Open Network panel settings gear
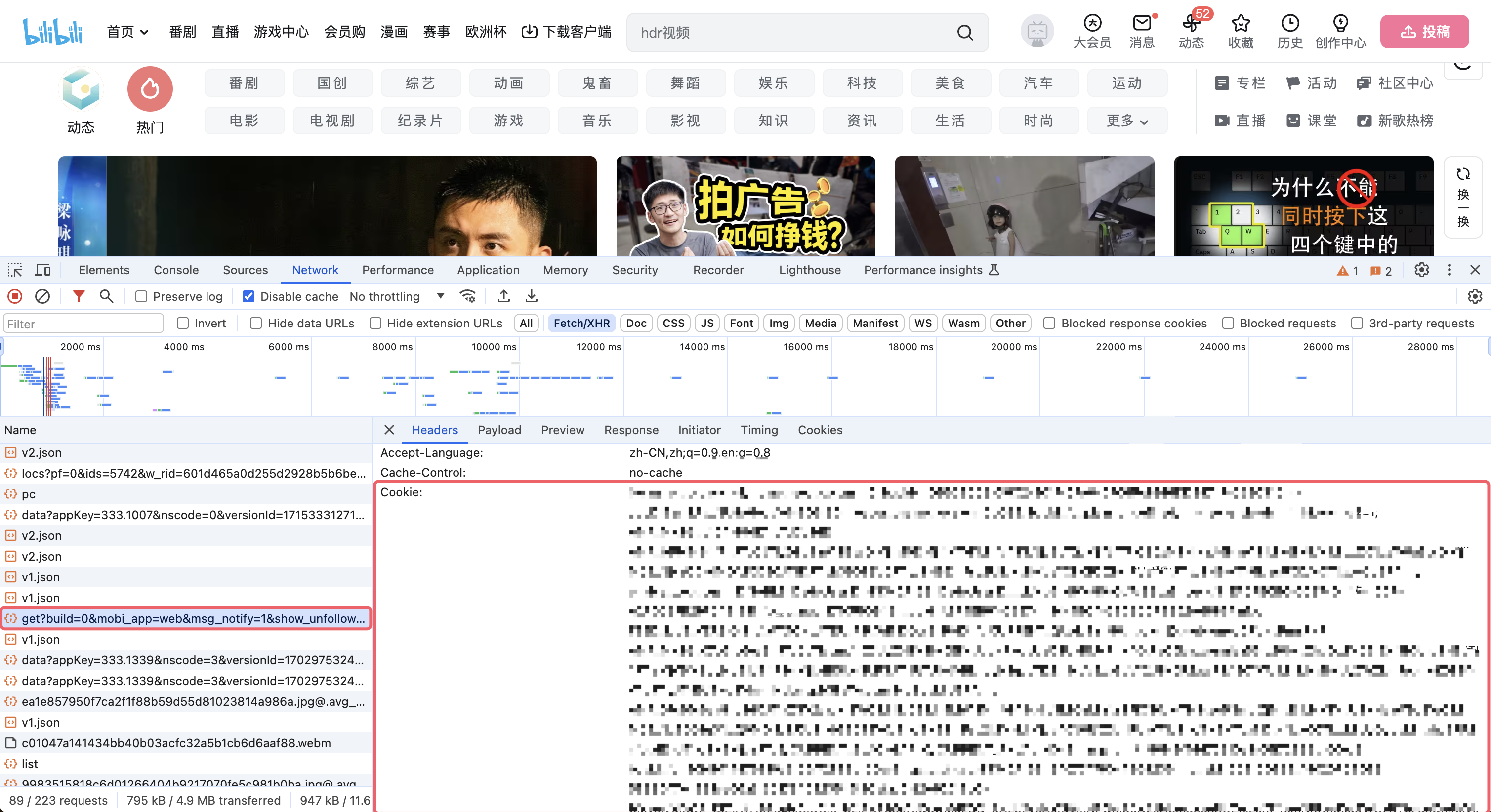This screenshot has height=812, width=1491. 1475,296
